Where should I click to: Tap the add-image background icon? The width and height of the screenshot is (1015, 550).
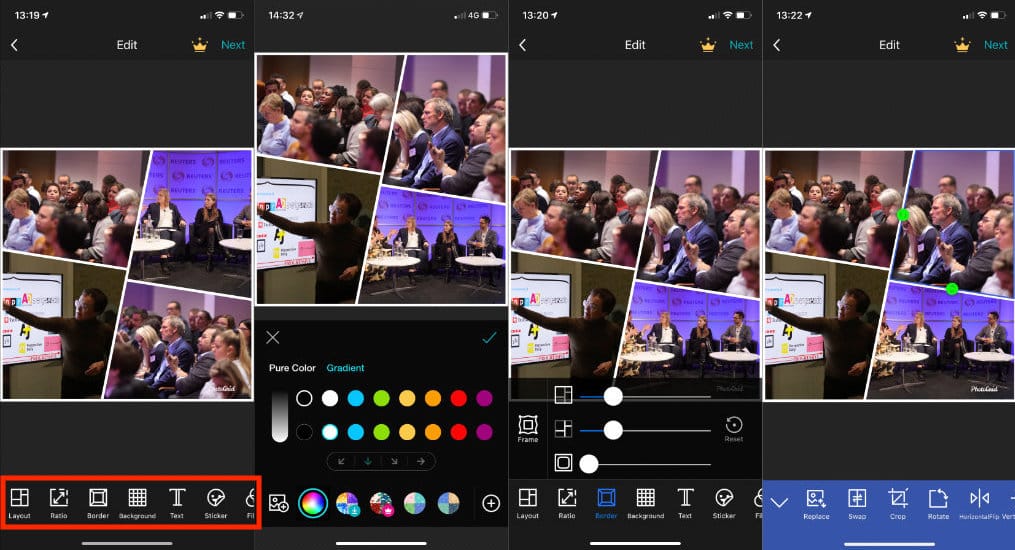point(279,503)
